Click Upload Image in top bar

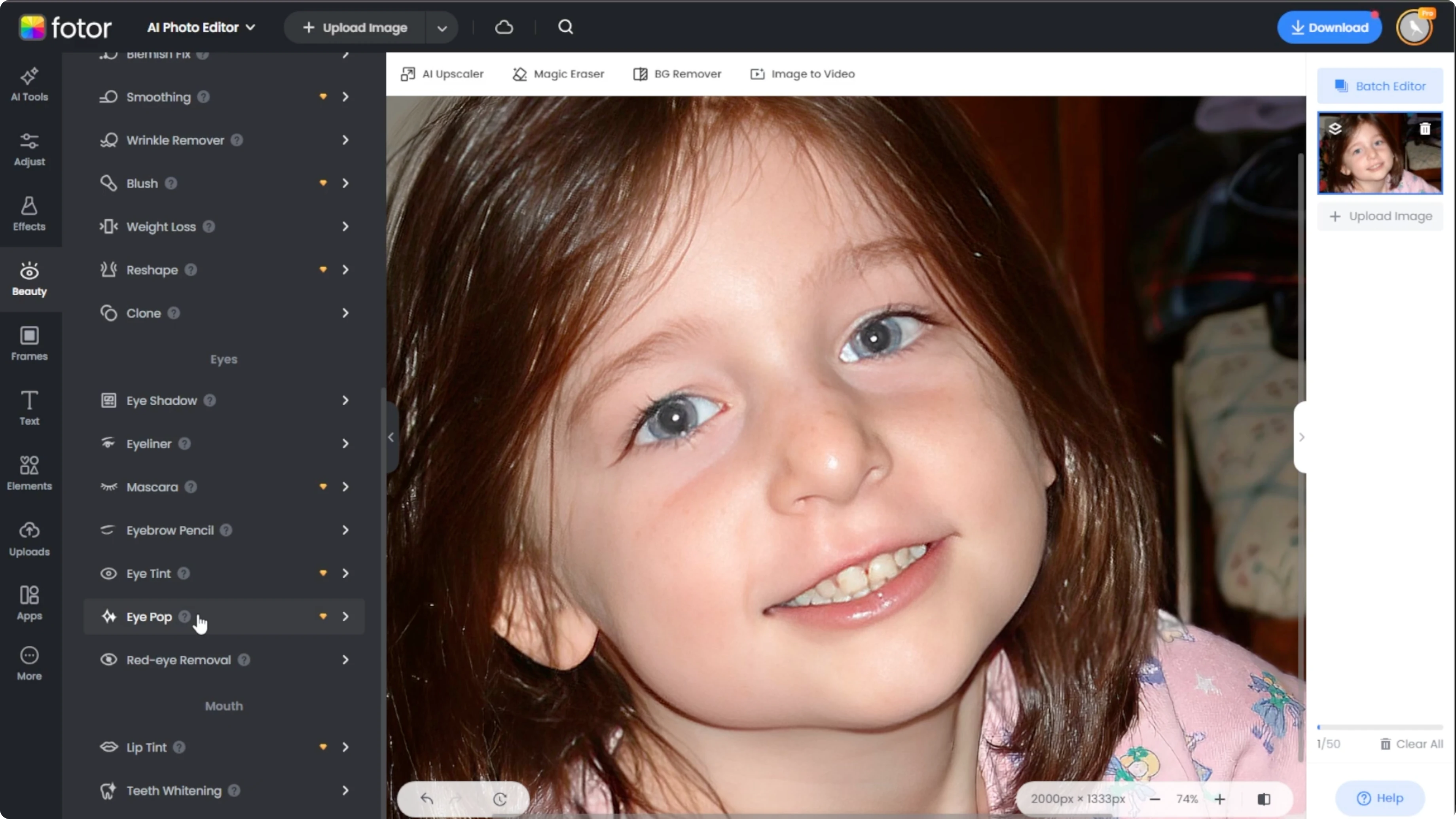pos(355,28)
